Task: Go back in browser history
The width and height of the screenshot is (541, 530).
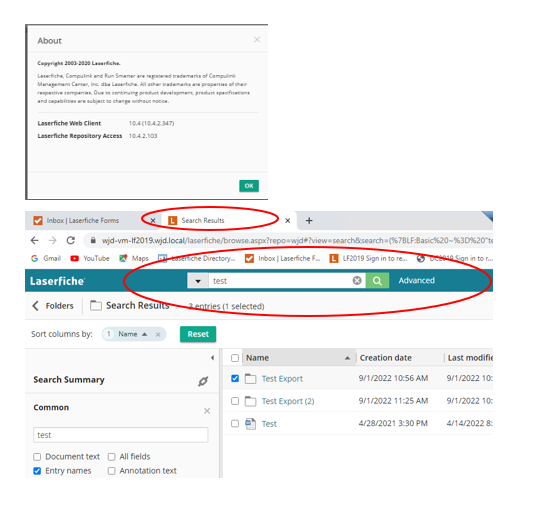Action: pos(35,241)
